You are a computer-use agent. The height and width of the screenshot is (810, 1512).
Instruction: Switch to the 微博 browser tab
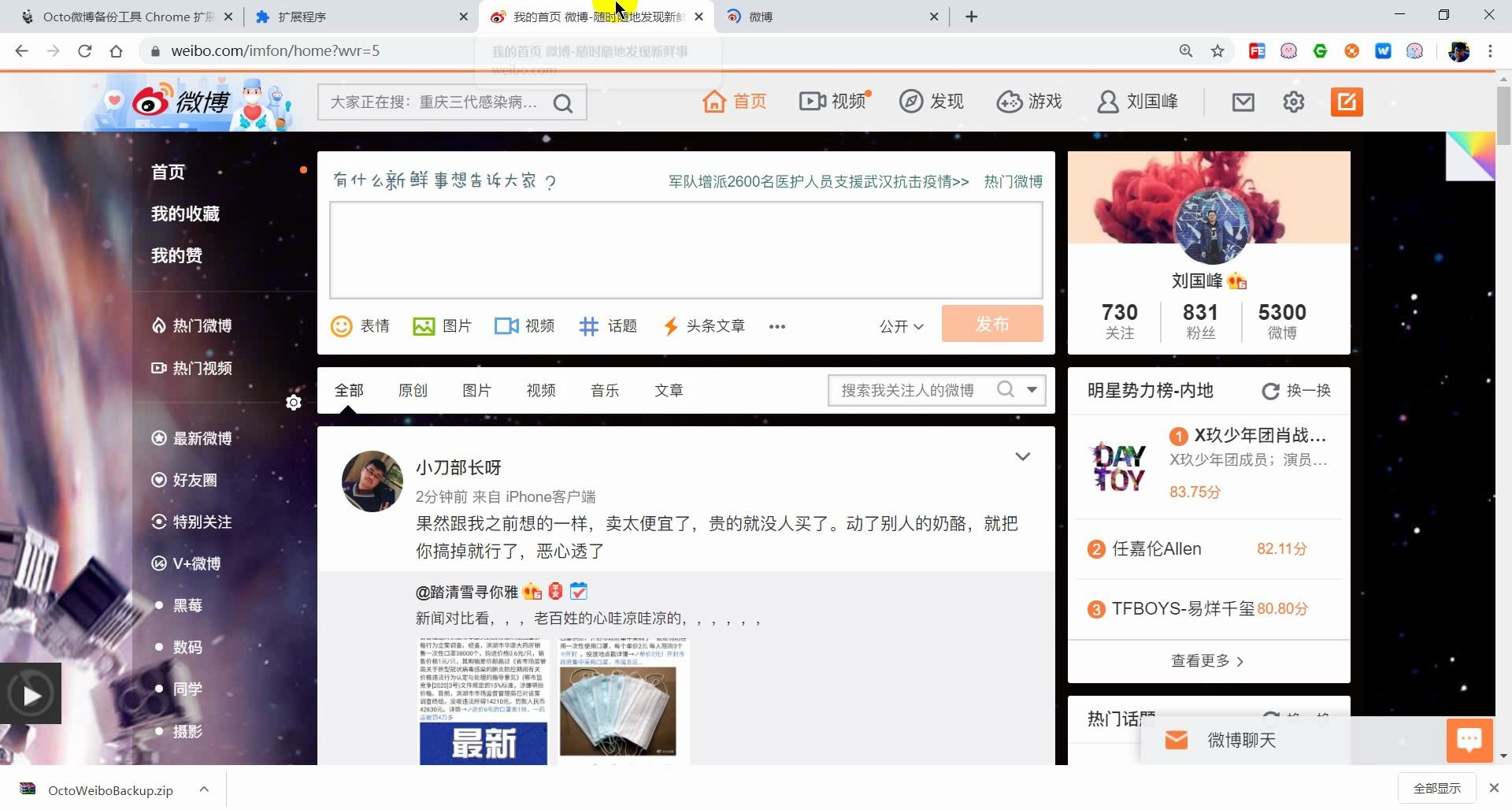pos(787,16)
